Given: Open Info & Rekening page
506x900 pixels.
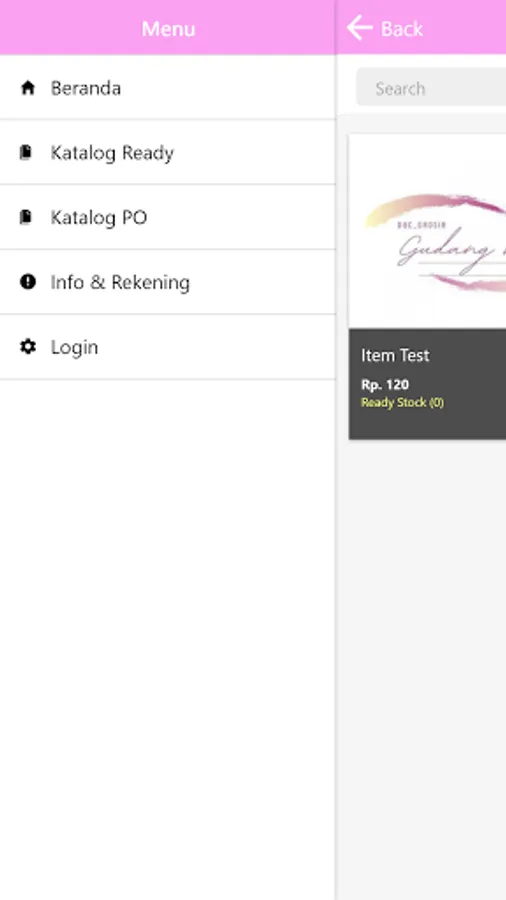Looking at the screenshot, I should tap(168, 282).
